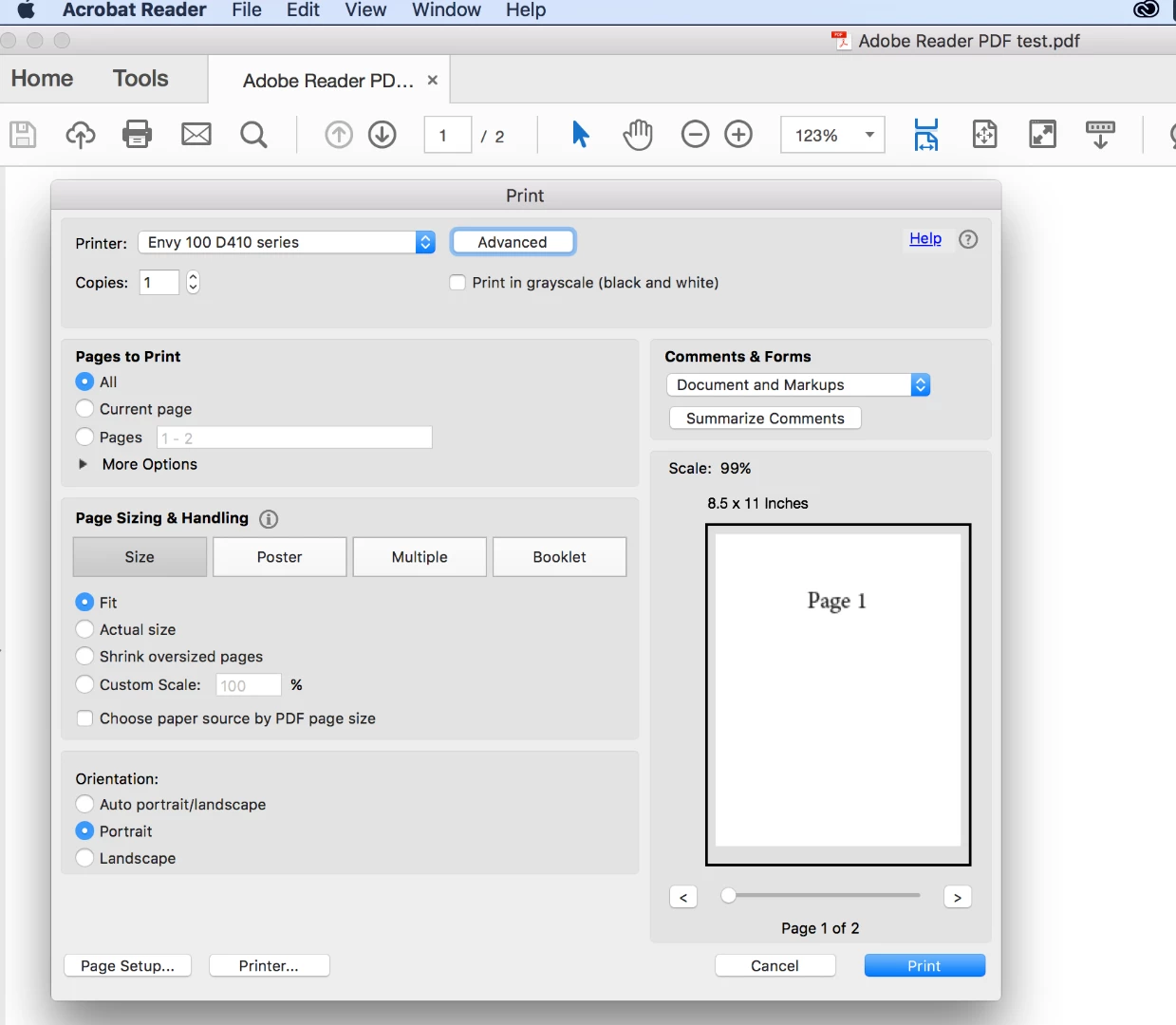Screen dimensions: 1176x1025
Task: Select Current page radio button
Action: tap(84, 409)
